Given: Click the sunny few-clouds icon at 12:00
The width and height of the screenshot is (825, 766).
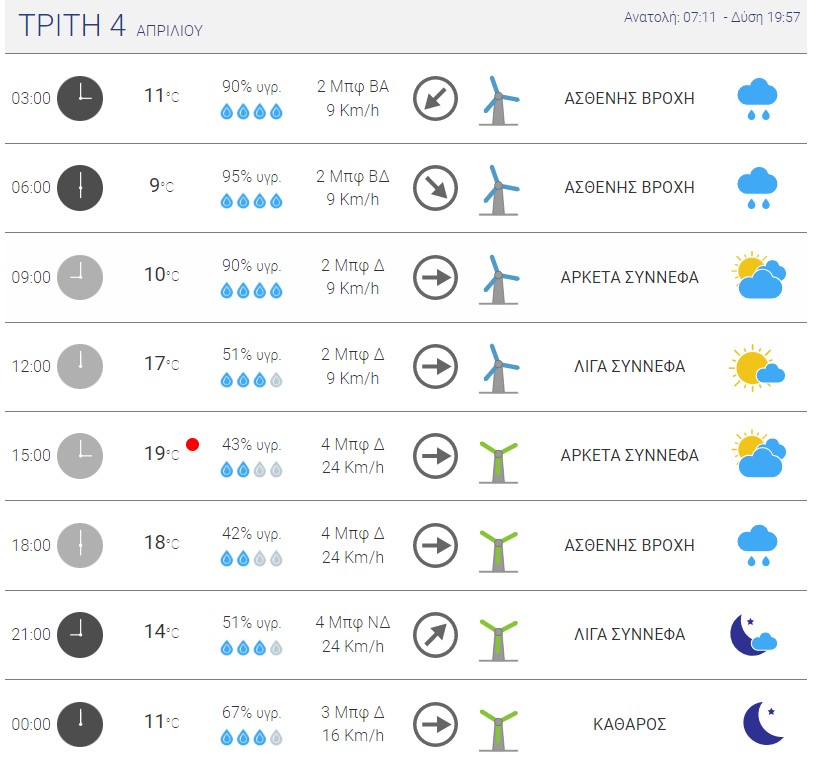Looking at the screenshot, I should coord(757,368).
